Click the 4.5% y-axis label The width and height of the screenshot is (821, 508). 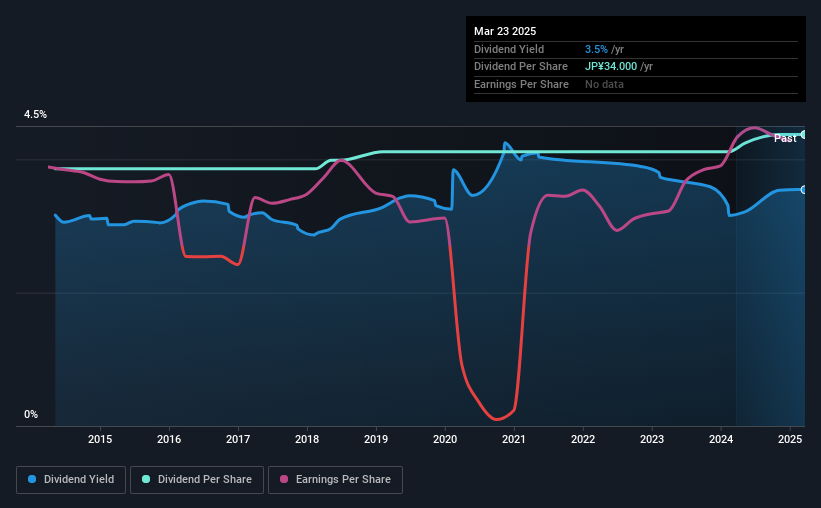tap(35, 115)
